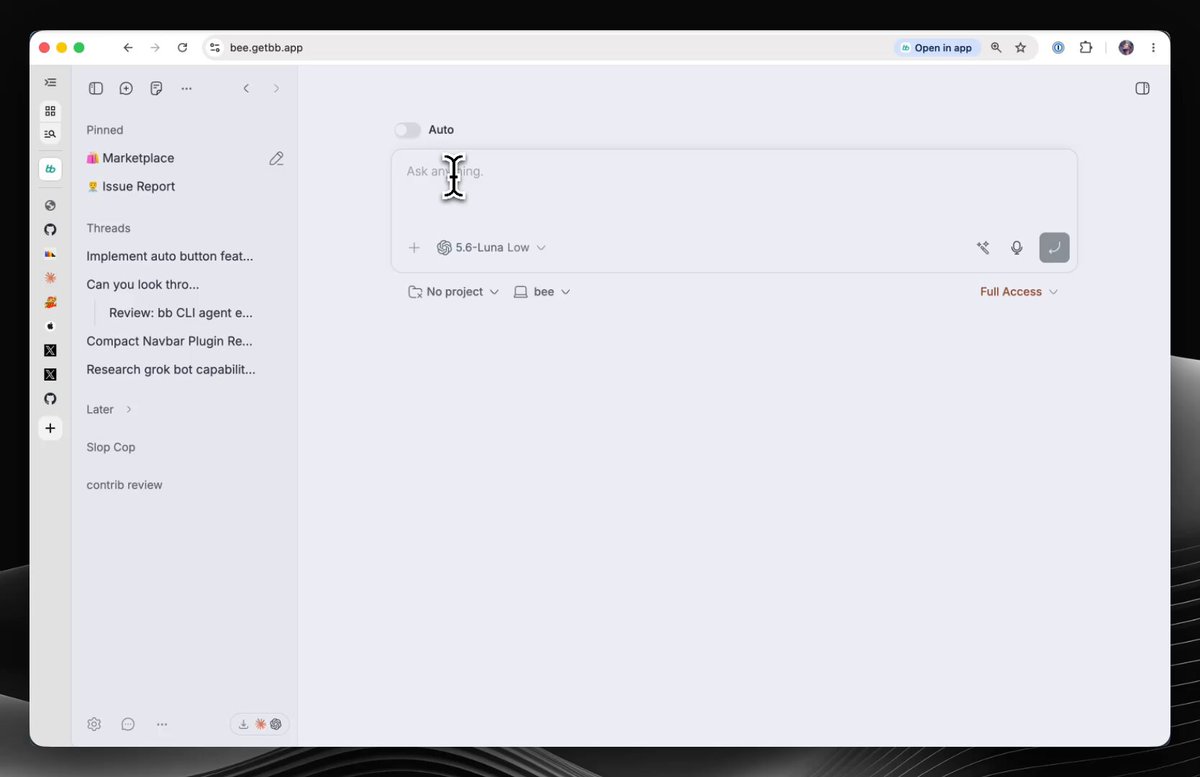Click the download icon in the sidebar footer
This screenshot has width=1200, height=777.
click(x=243, y=724)
